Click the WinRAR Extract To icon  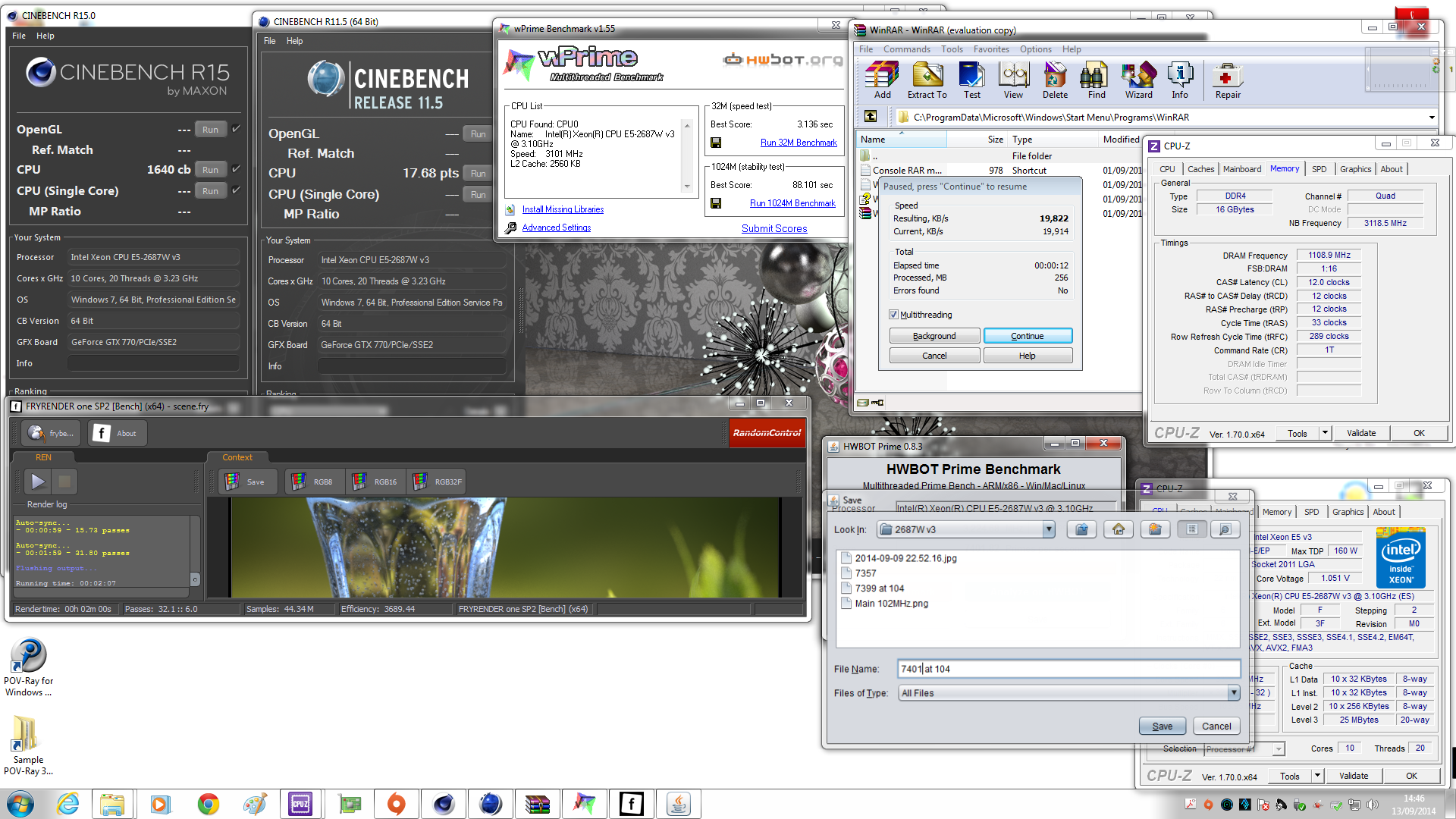coord(927,80)
